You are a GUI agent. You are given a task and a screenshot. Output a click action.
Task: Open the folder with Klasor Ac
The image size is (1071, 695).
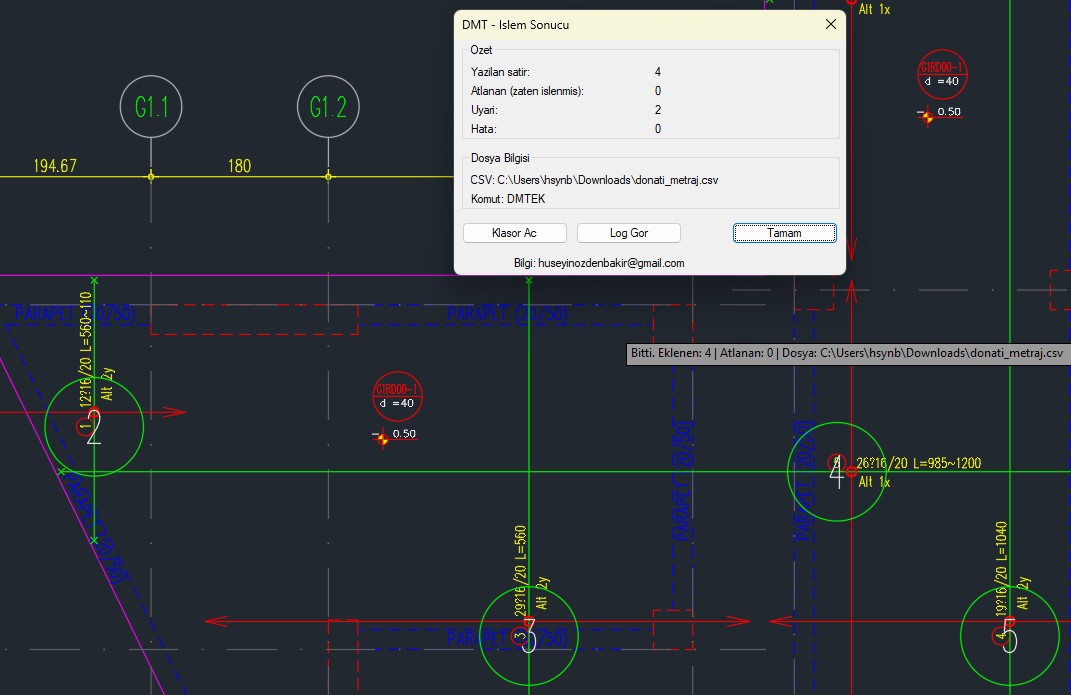[x=514, y=233]
